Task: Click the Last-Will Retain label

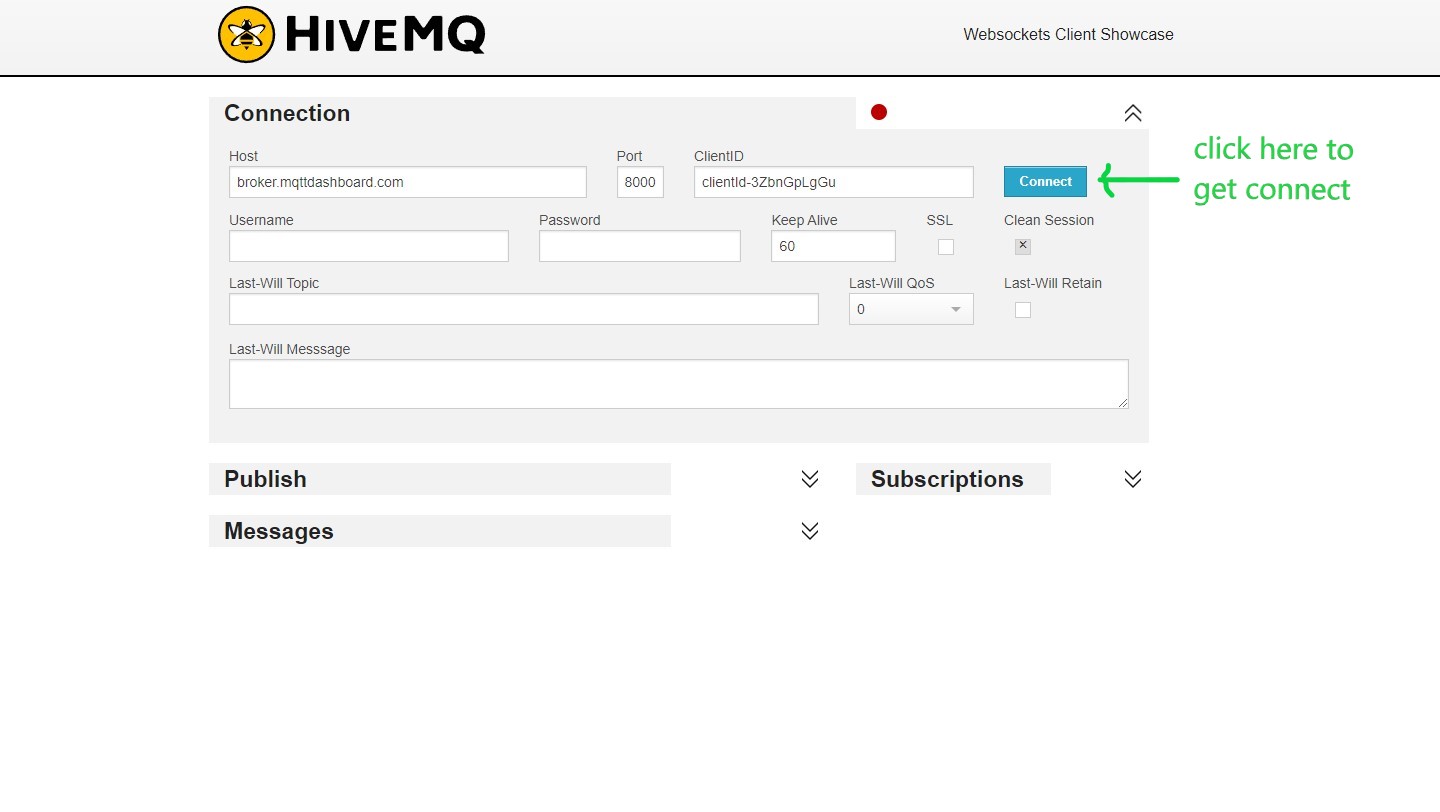Action: [1053, 283]
